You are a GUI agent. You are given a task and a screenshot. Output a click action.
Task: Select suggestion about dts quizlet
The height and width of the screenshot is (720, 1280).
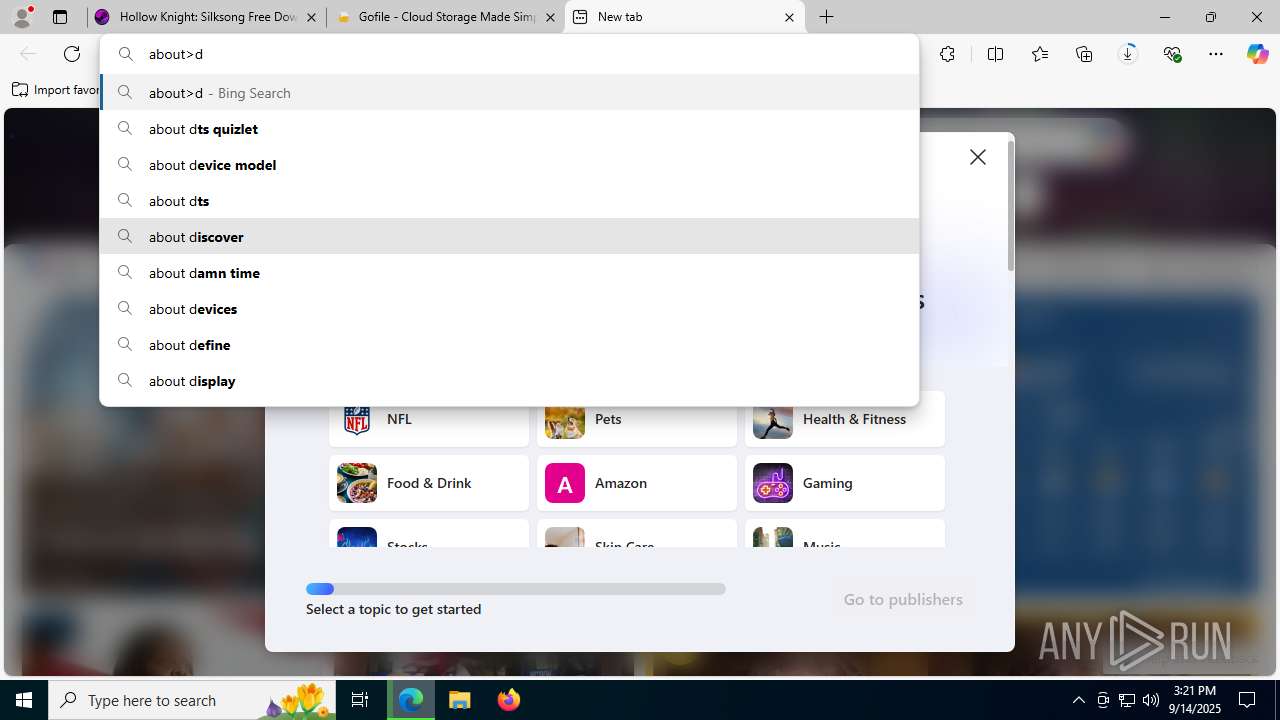click(x=509, y=128)
